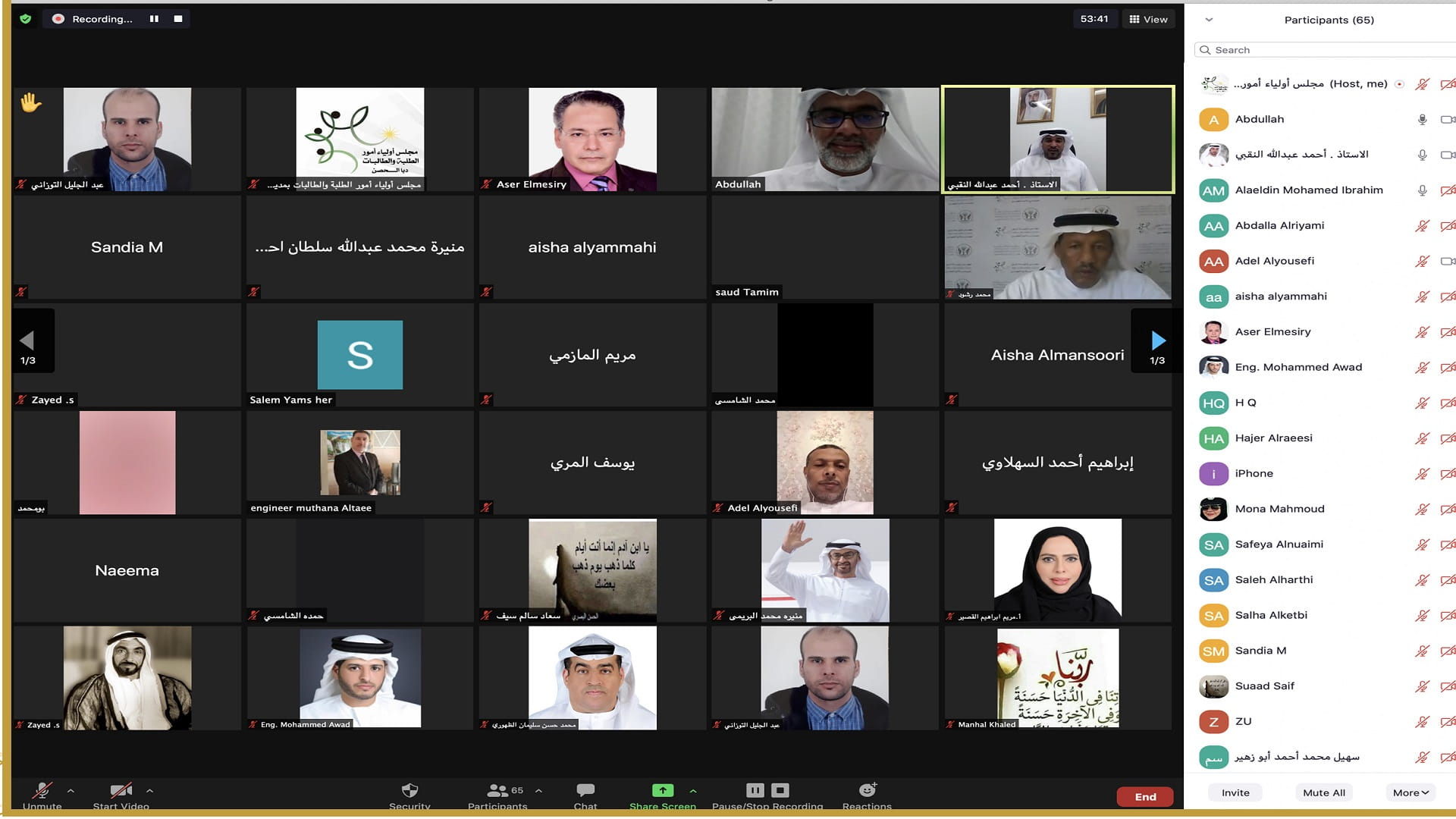Click Mute All participants

(1323, 792)
